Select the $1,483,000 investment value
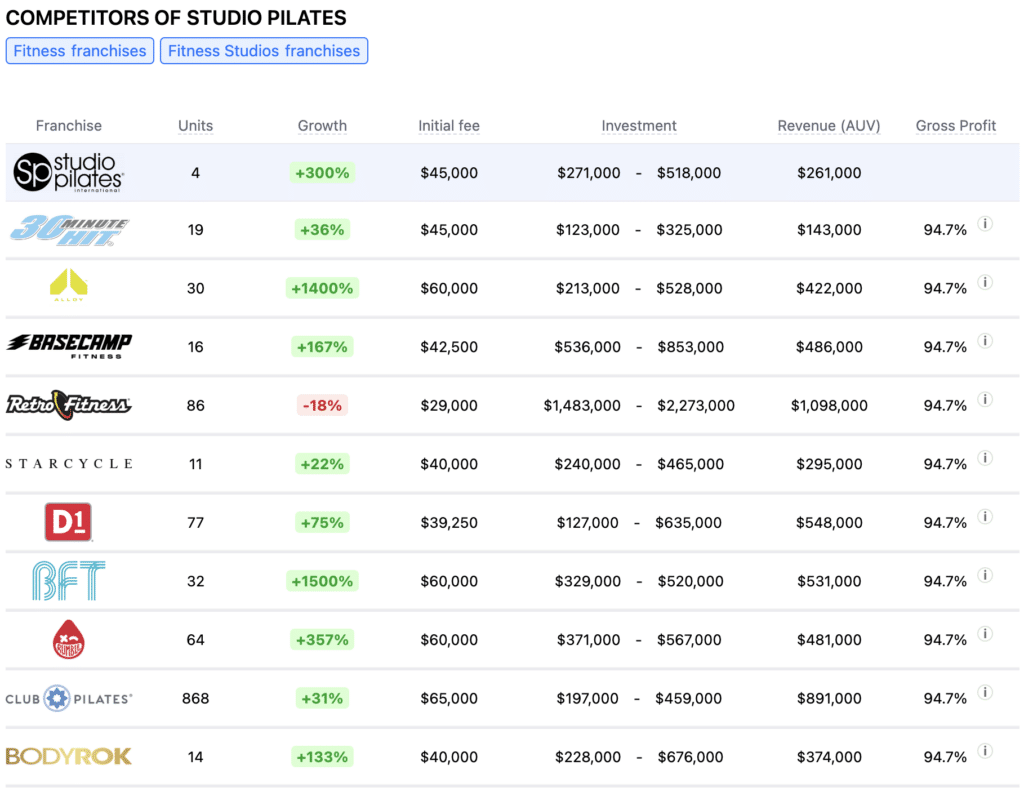The image size is (1024, 801). (x=582, y=405)
